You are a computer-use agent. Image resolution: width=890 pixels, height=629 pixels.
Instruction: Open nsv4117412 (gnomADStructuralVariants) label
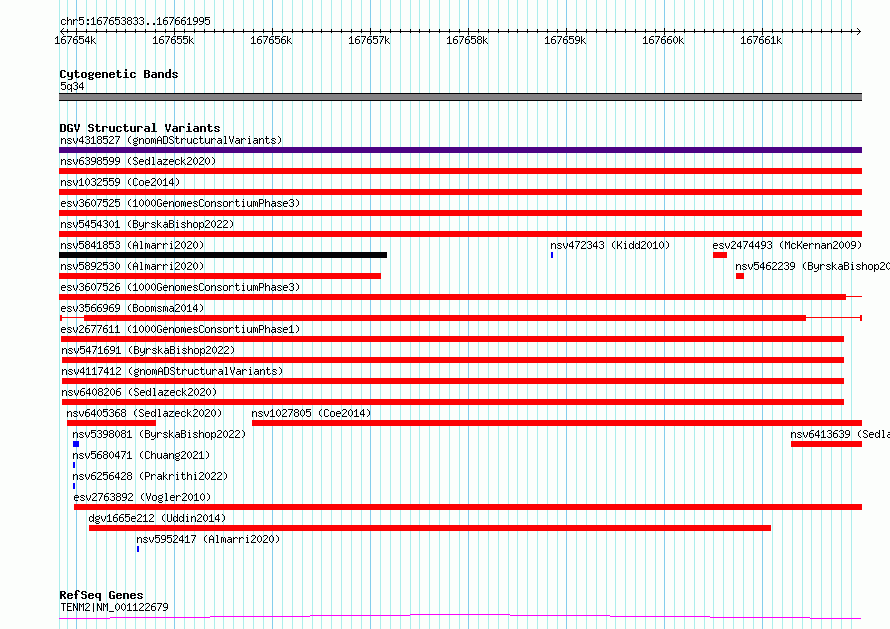pyautogui.click(x=172, y=371)
